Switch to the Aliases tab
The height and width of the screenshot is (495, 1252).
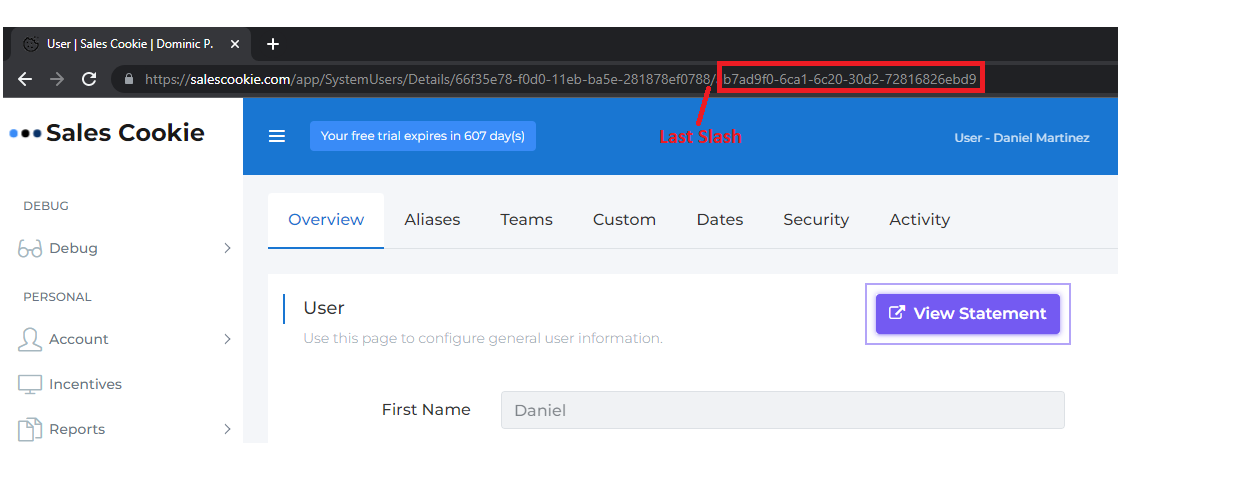point(433,220)
